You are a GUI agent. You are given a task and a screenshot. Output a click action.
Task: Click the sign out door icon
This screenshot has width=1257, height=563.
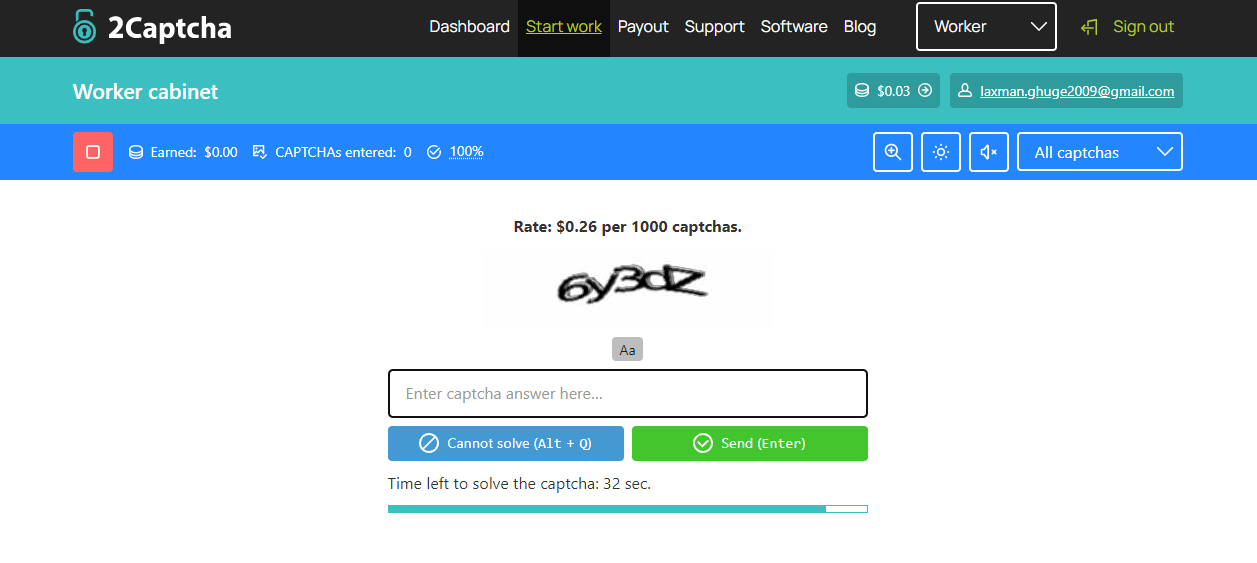pyautogui.click(x=1090, y=27)
